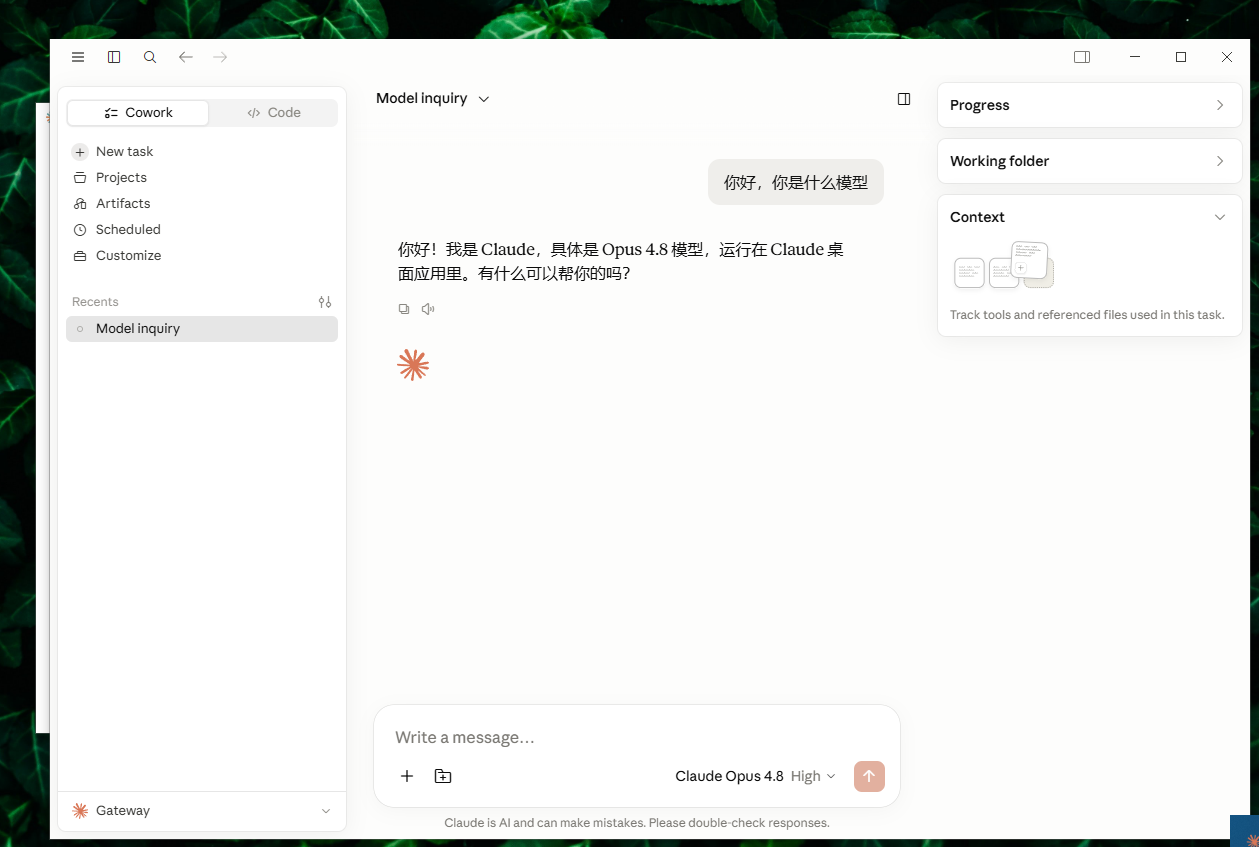Click the Scheduled clock icon
Viewport: 1259px width, 847px height.
[x=80, y=230]
